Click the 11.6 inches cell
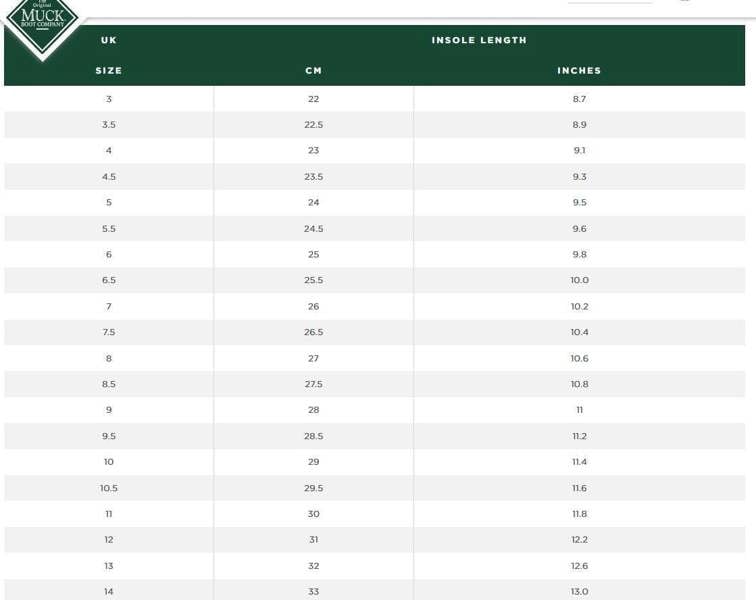Image resolution: width=756 pixels, height=600 pixels. [x=579, y=488]
